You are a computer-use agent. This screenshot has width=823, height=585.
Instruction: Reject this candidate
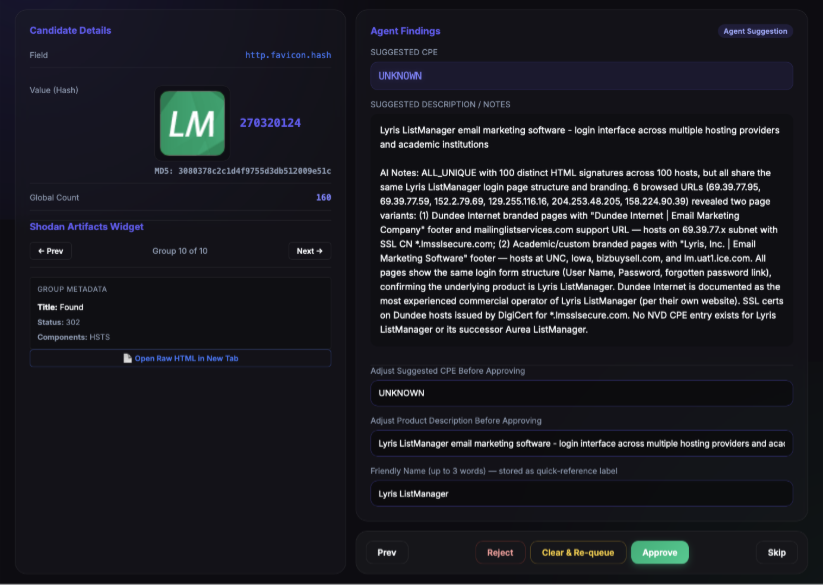point(500,552)
